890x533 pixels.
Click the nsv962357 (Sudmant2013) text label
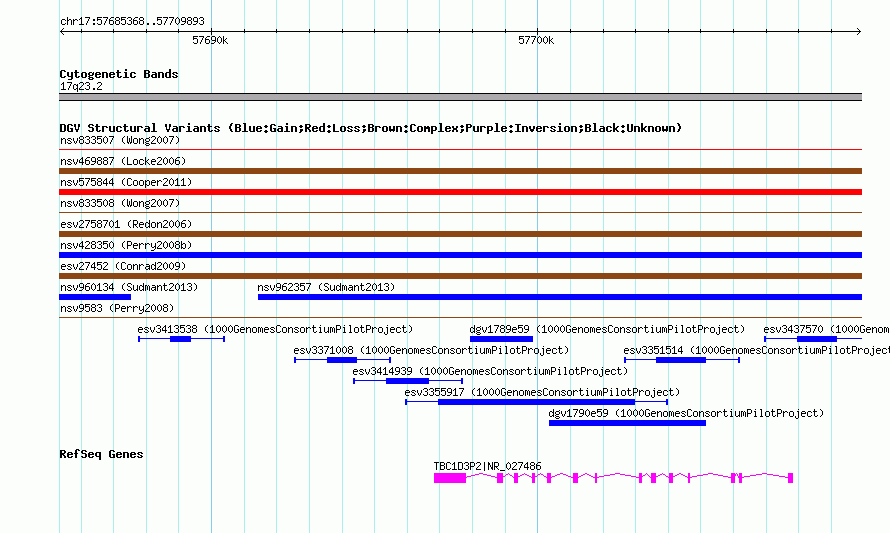pyautogui.click(x=326, y=287)
